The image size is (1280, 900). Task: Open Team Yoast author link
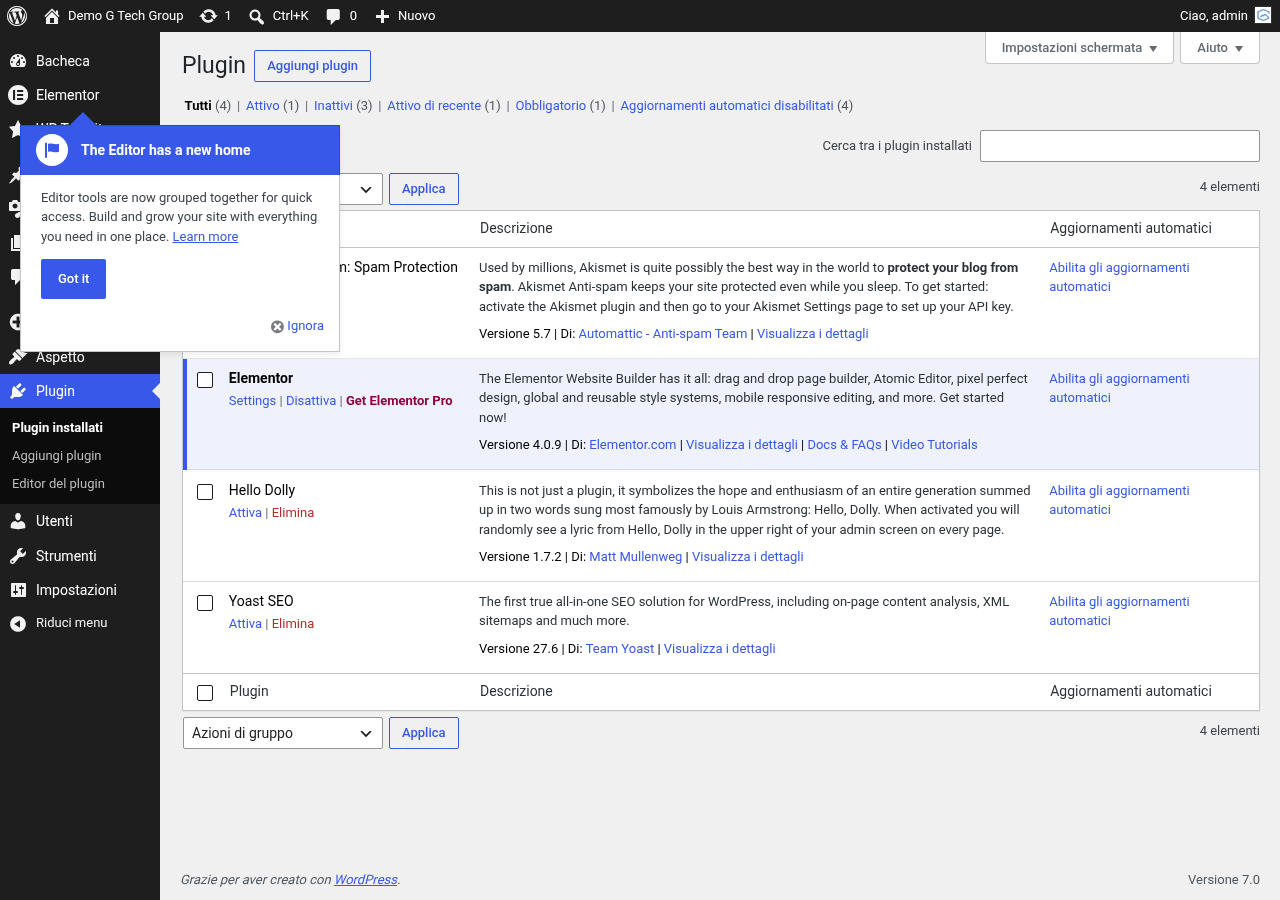[620, 649]
